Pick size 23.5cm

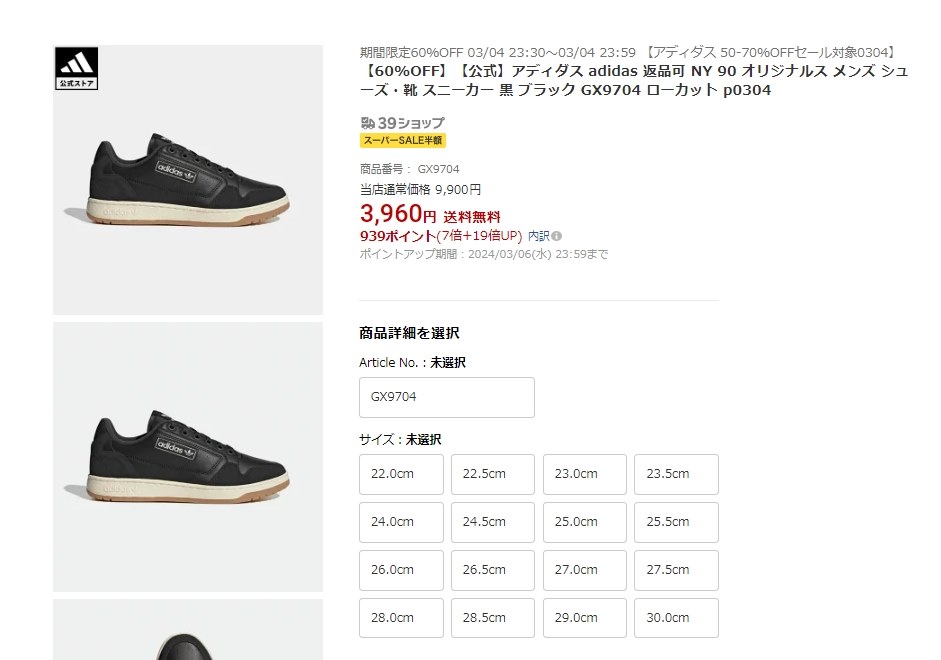point(676,474)
